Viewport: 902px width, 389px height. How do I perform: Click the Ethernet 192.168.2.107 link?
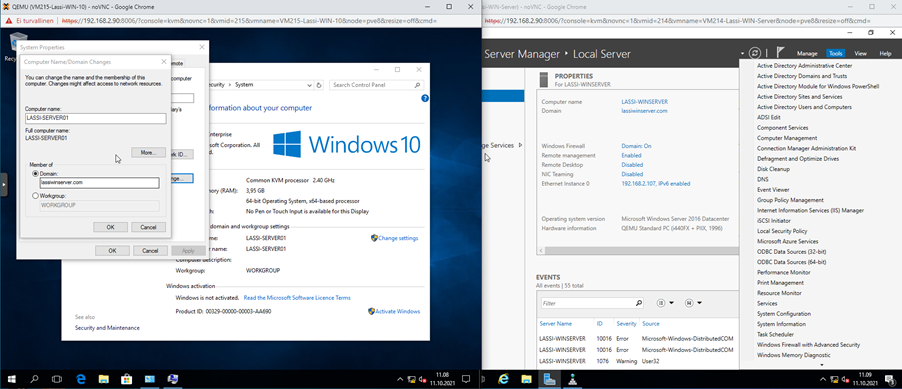(x=656, y=184)
